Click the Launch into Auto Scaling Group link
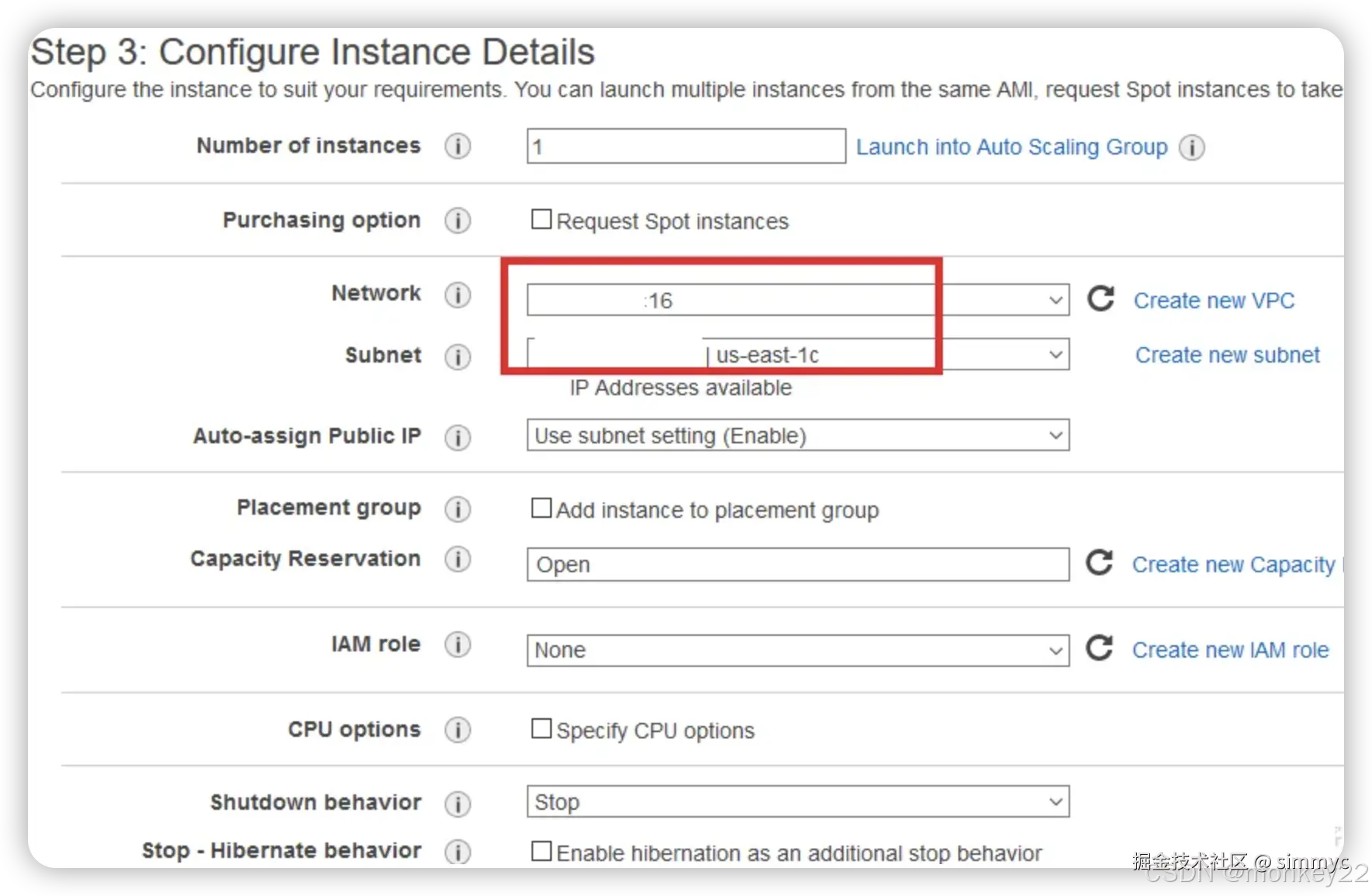The height and width of the screenshot is (896, 1372). [1011, 148]
